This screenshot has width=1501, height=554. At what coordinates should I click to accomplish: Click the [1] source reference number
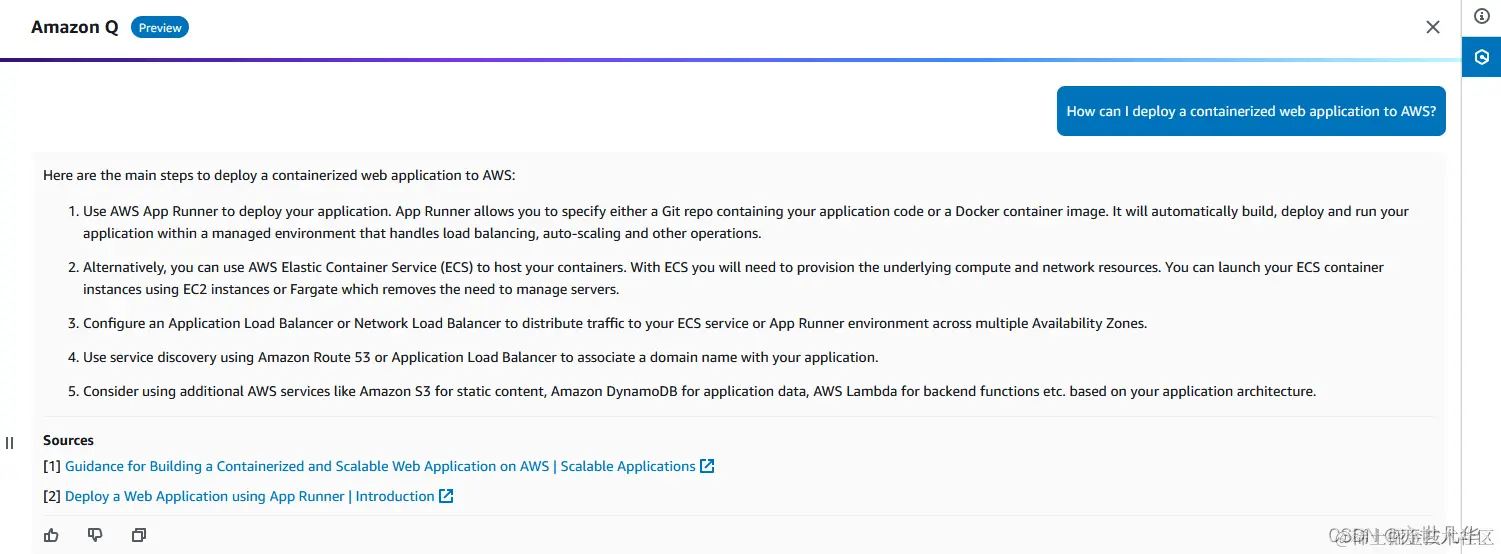52,466
